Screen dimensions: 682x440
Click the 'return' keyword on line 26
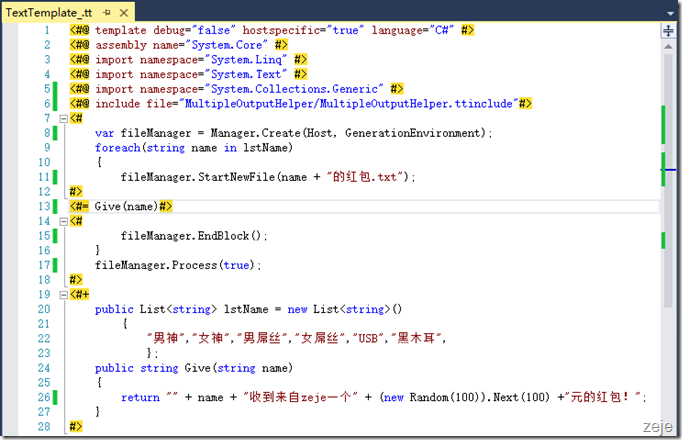point(140,397)
